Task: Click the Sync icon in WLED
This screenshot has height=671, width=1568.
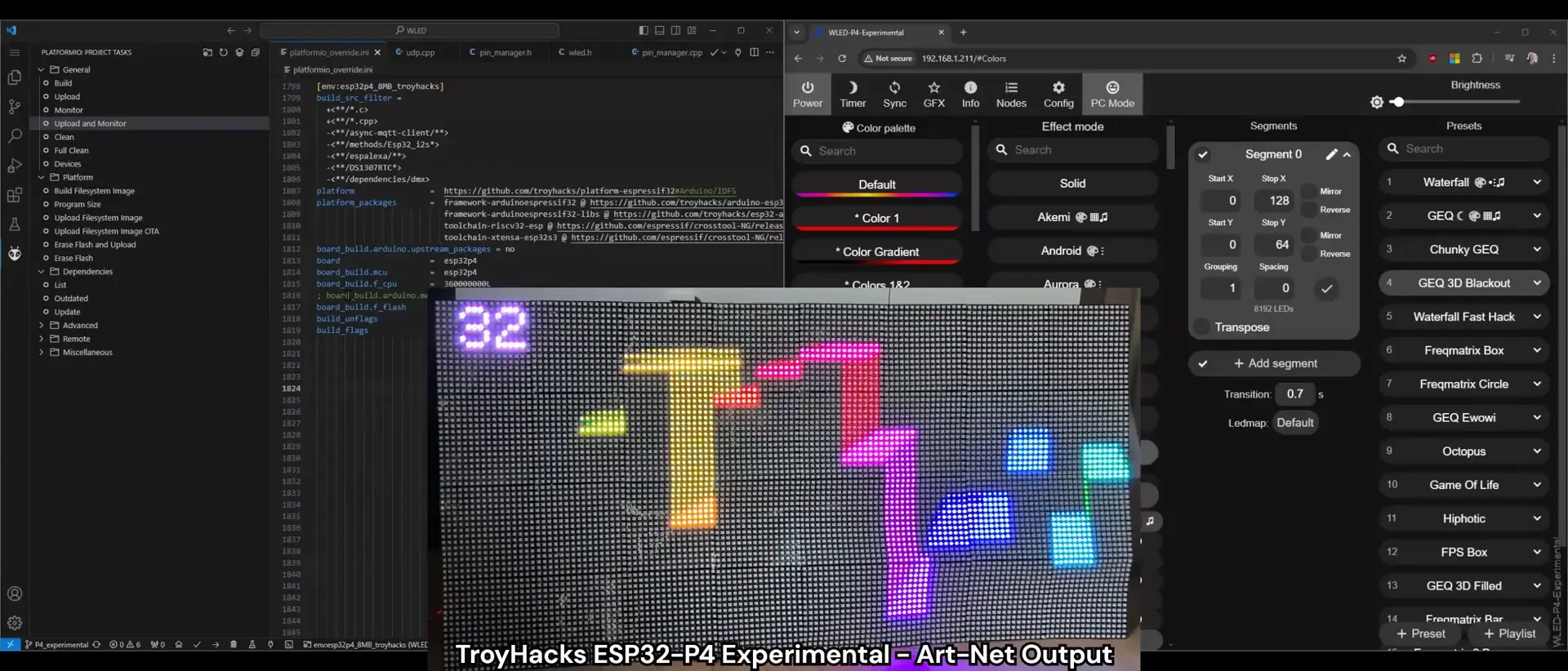Action: 894,94
